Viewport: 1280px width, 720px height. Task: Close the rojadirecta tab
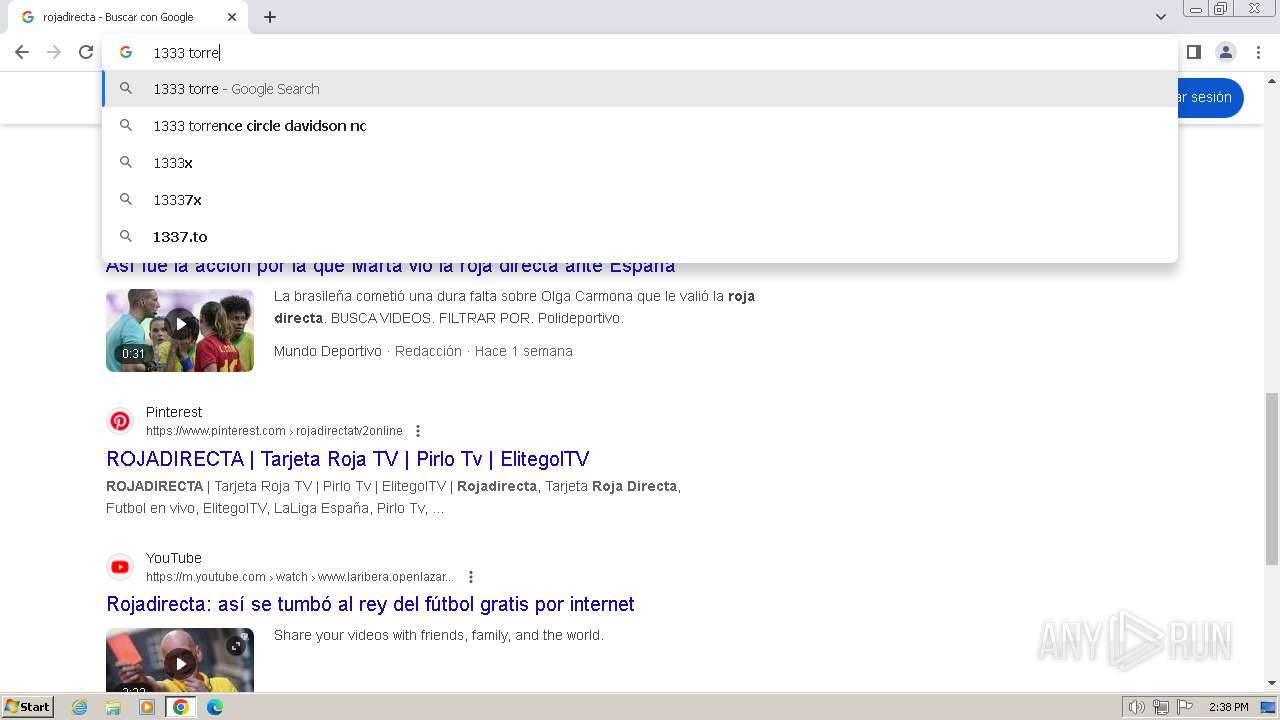pyautogui.click(x=232, y=17)
